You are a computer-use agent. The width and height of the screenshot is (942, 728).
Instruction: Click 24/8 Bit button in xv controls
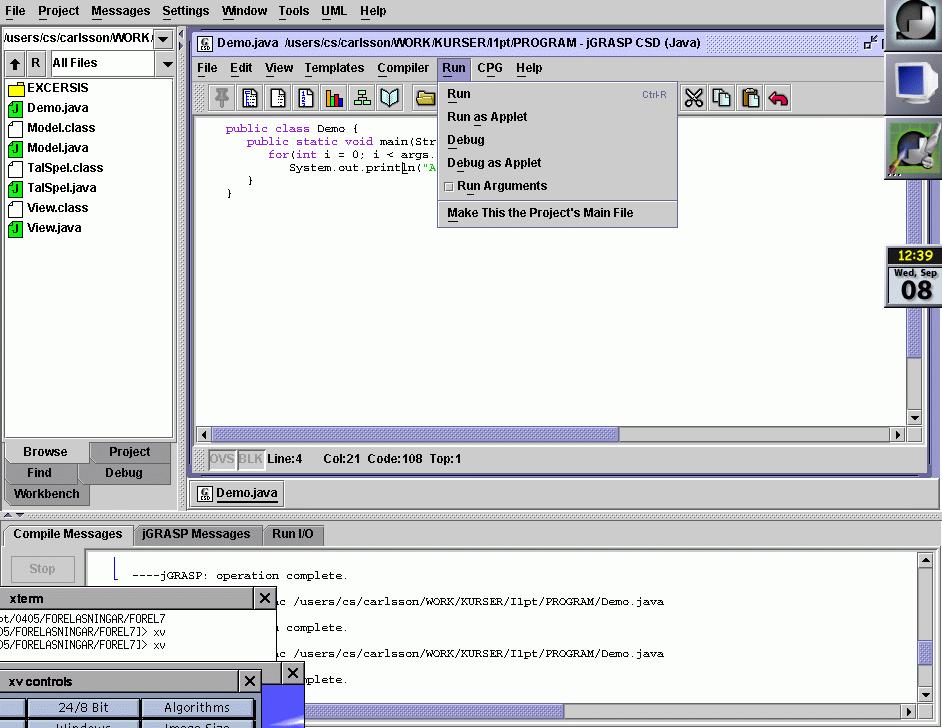tap(84, 708)
